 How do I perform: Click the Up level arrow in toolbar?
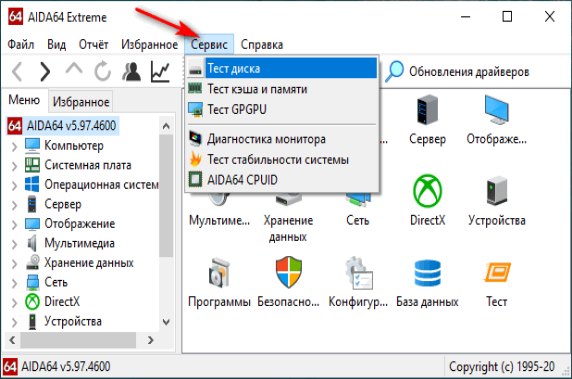point(74,69)
